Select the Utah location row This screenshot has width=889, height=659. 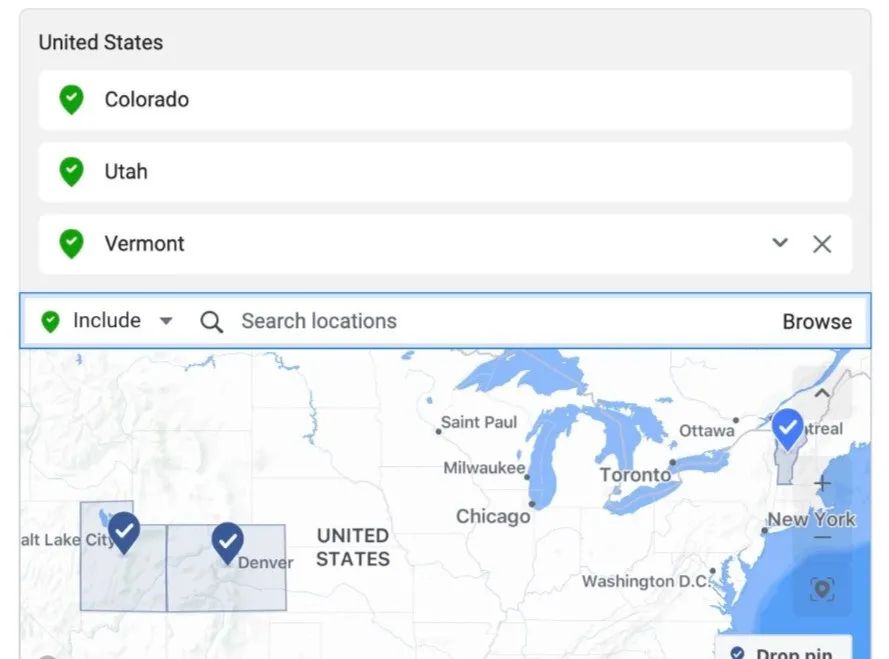click(445, 172)
